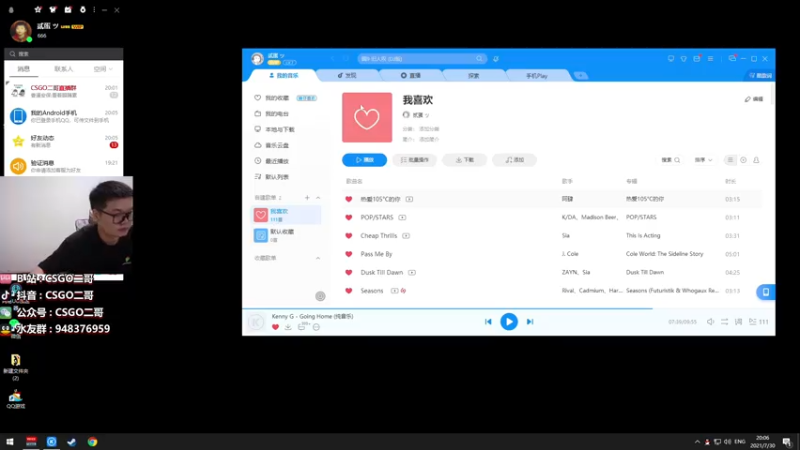The width and height of the screenshot is (800, 450).
Task: Toggle the heart on Dusk Till Dawn
Action: (349, 272)
